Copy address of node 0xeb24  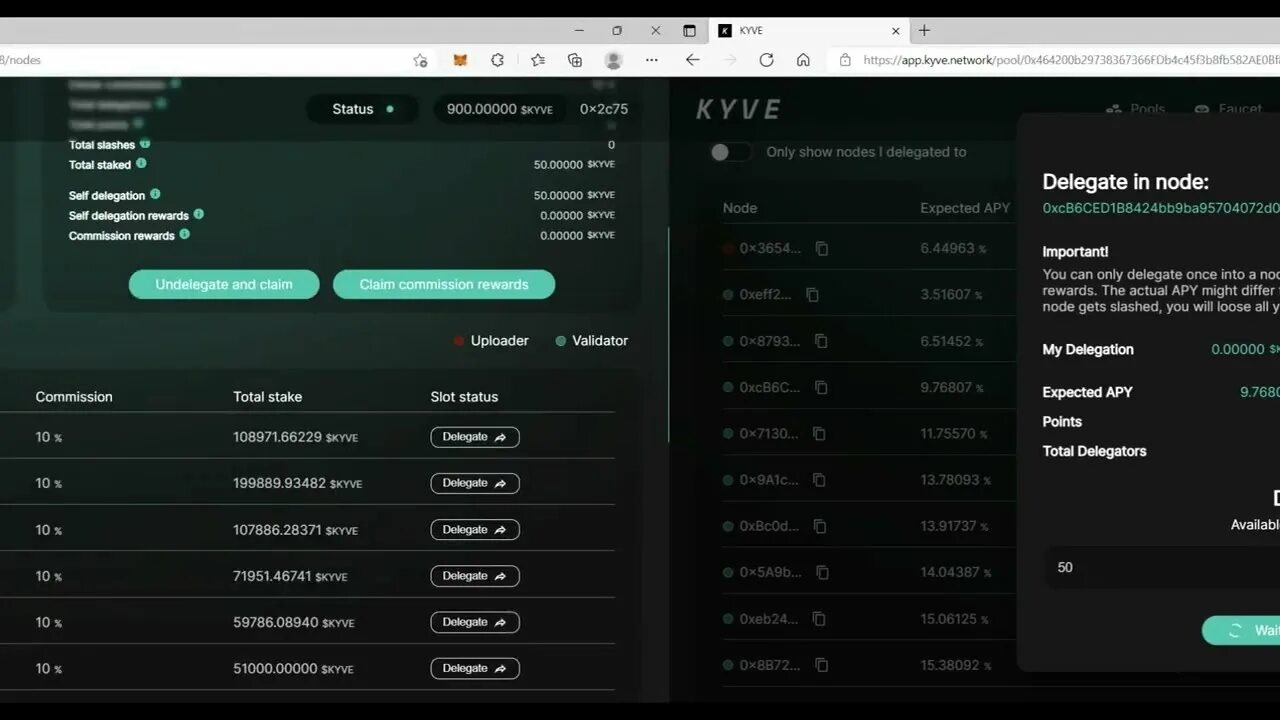pyautogui.click(x=819, y=619)
